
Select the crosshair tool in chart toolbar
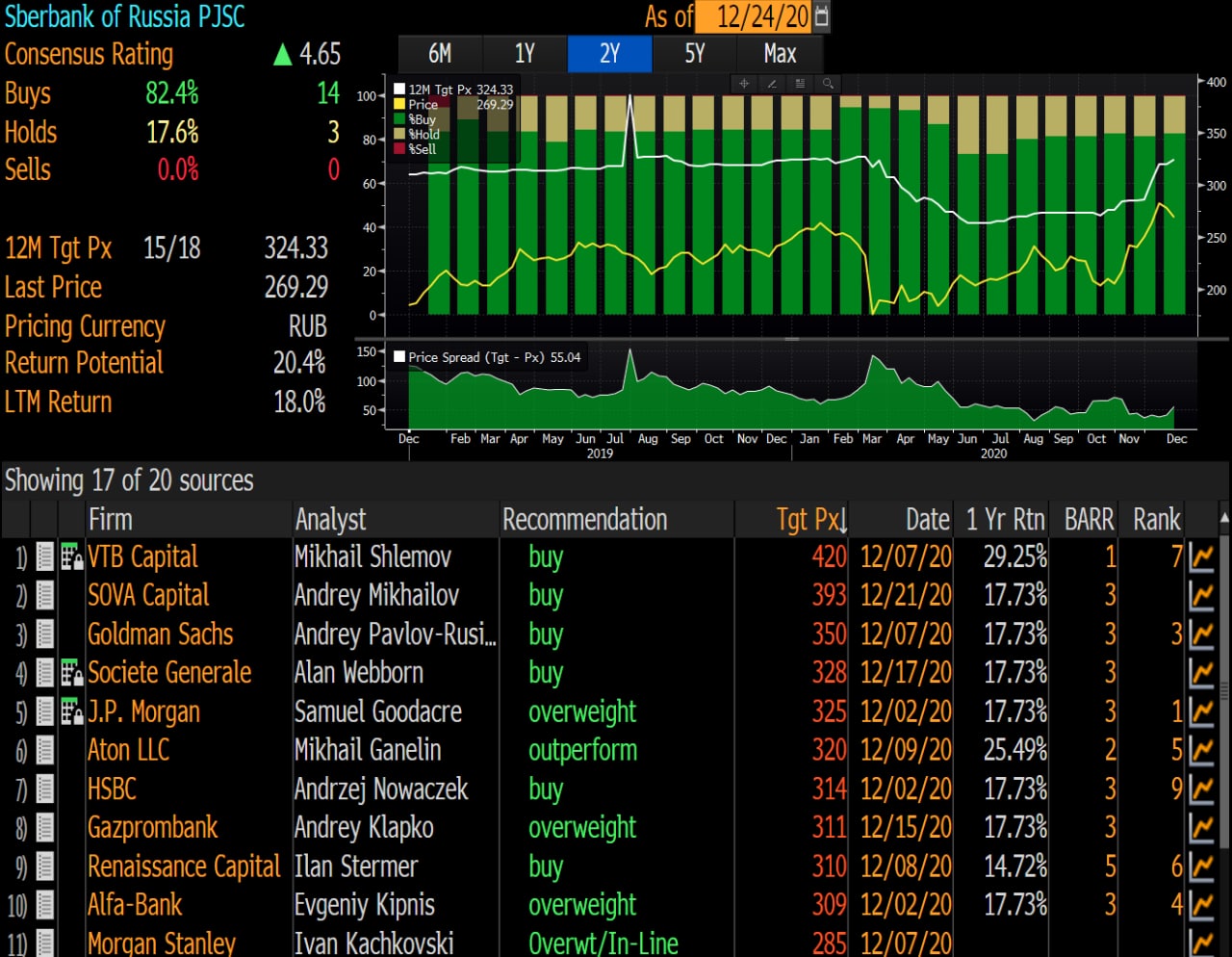(743, 84)
